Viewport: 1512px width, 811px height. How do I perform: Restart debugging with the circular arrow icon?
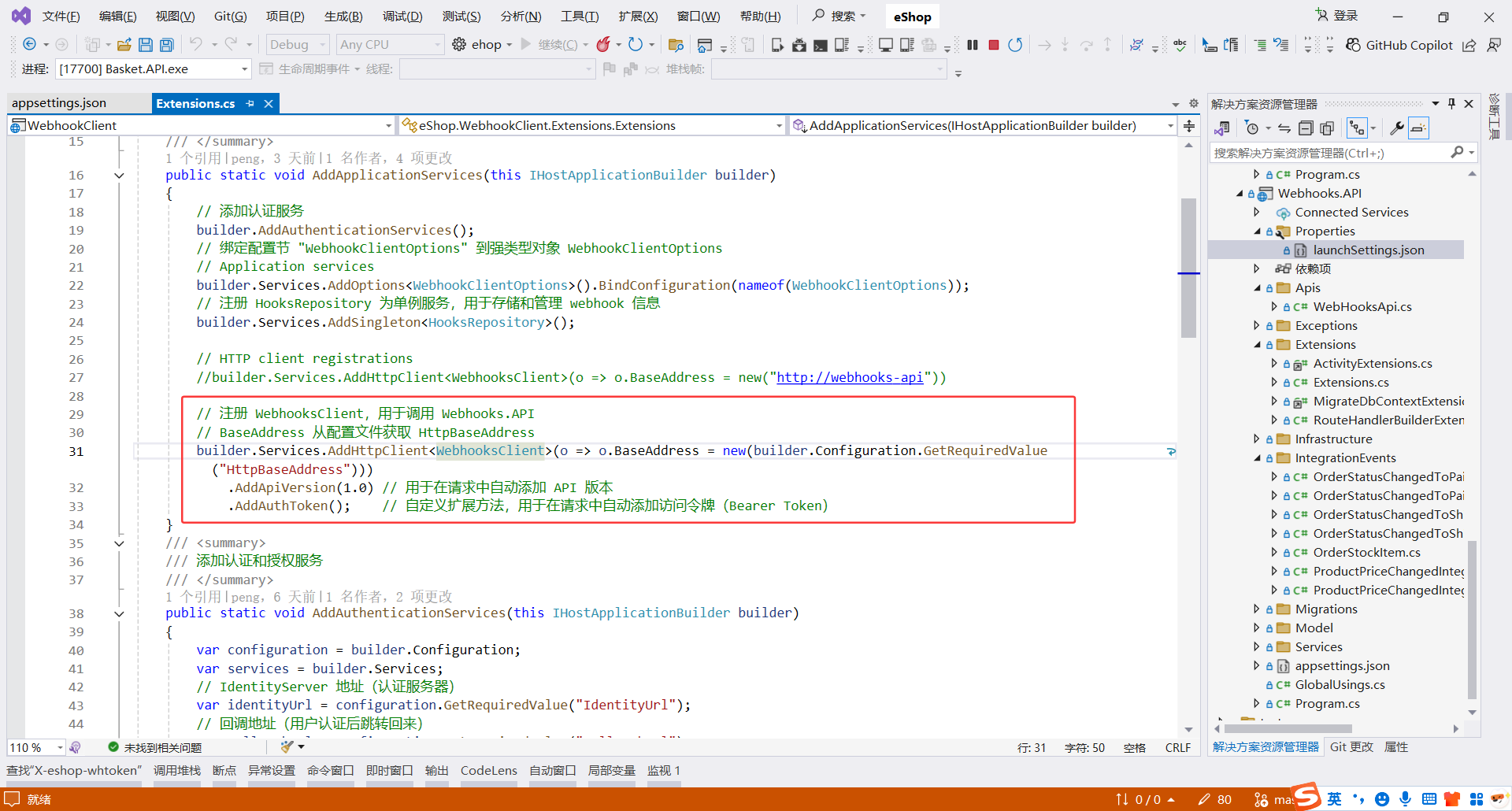1015,45
